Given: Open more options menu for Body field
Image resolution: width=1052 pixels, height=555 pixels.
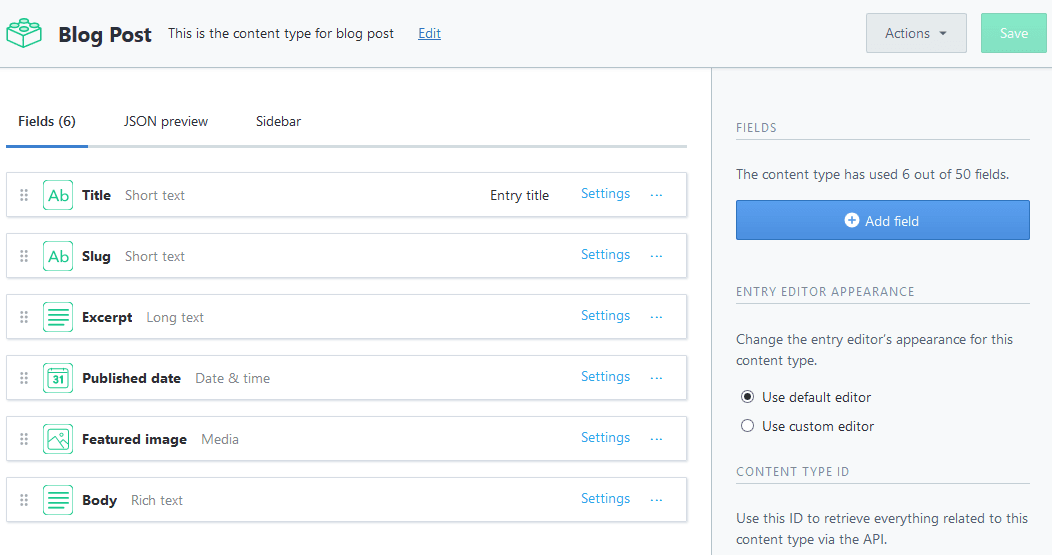Looking at the screenshot, I should pyautogui.click(x=657, y=500).
